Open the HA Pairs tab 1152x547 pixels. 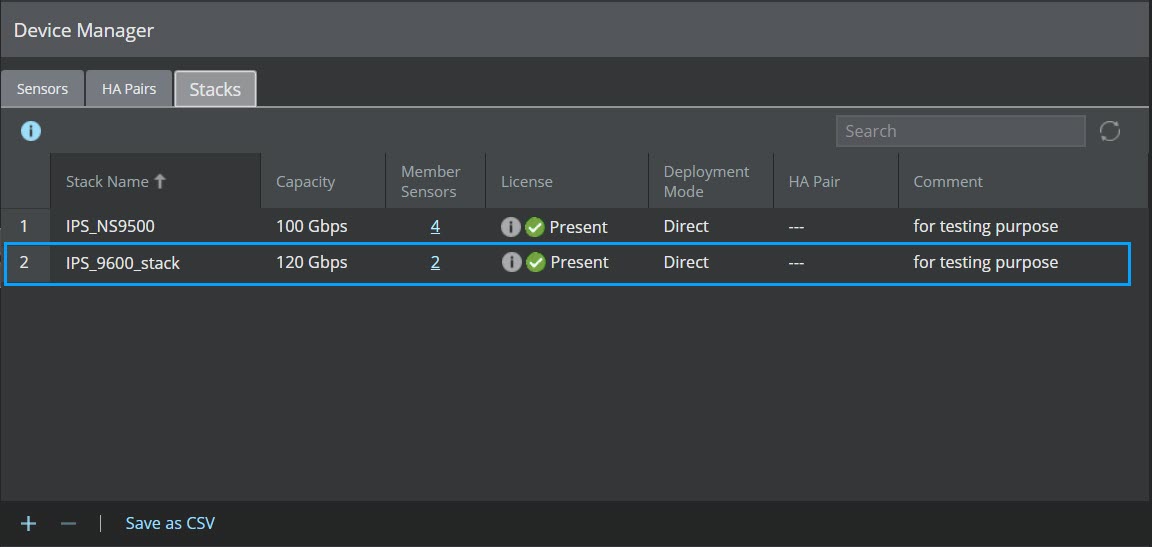point(129,89)
